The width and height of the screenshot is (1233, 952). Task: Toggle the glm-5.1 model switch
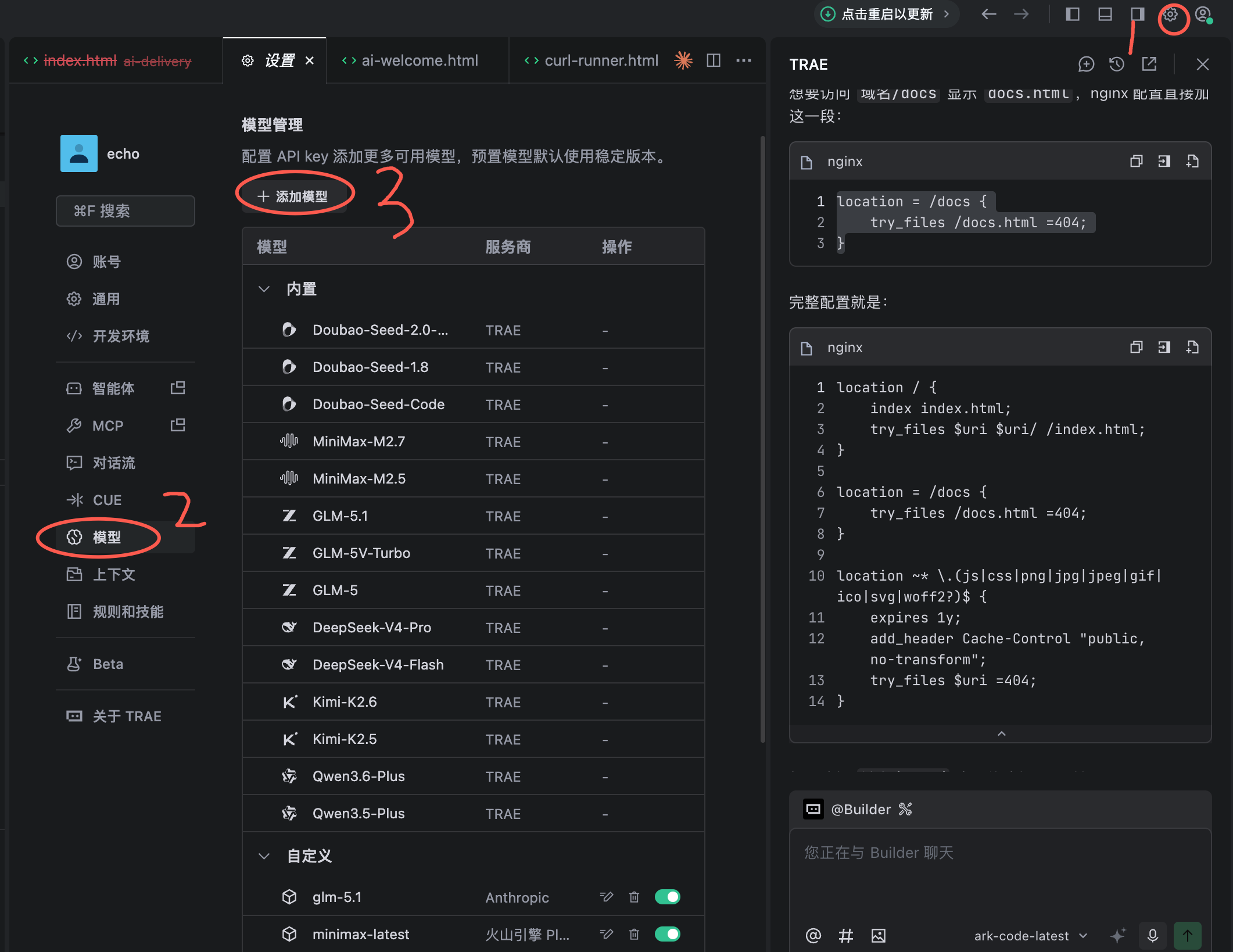[x=668, y=897]
